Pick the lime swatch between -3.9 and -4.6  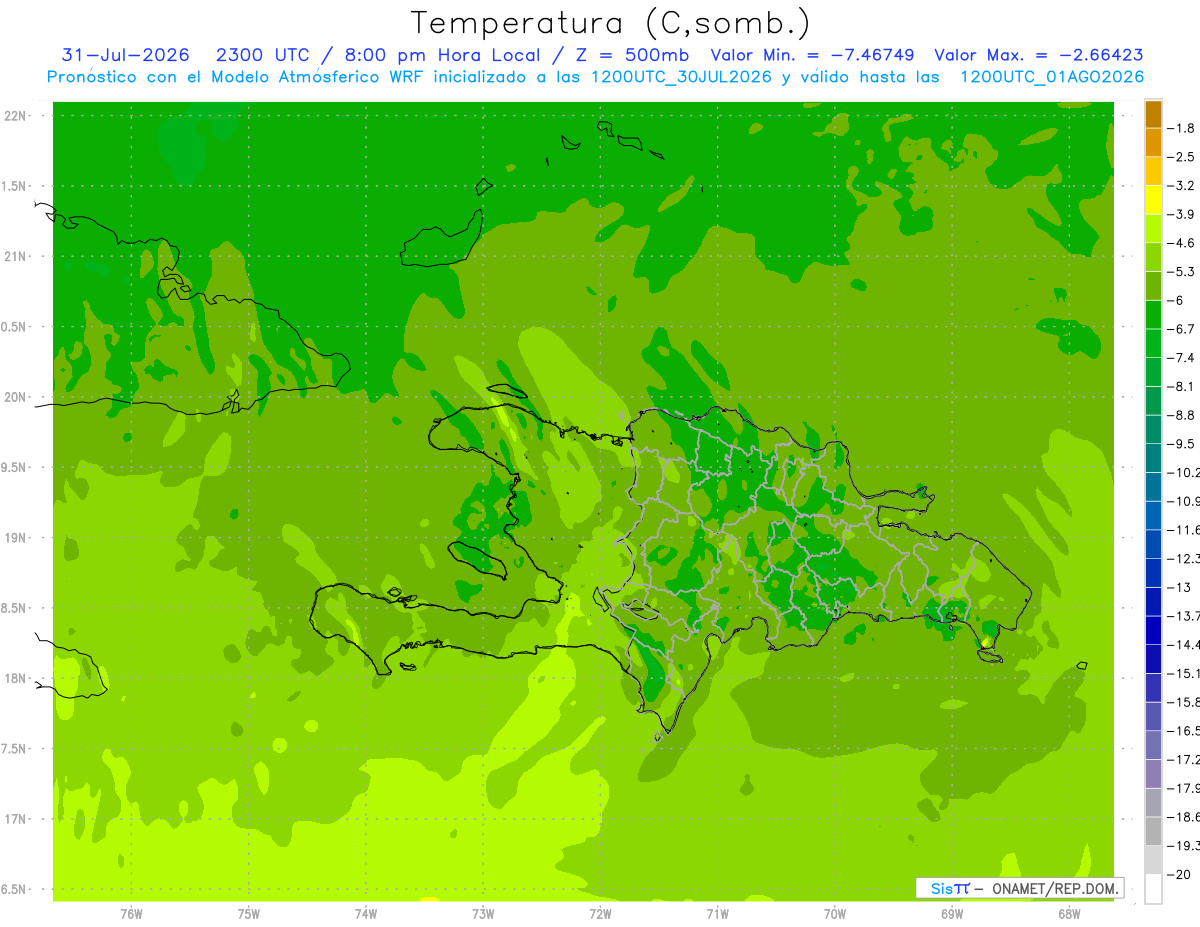(1153, 228)
